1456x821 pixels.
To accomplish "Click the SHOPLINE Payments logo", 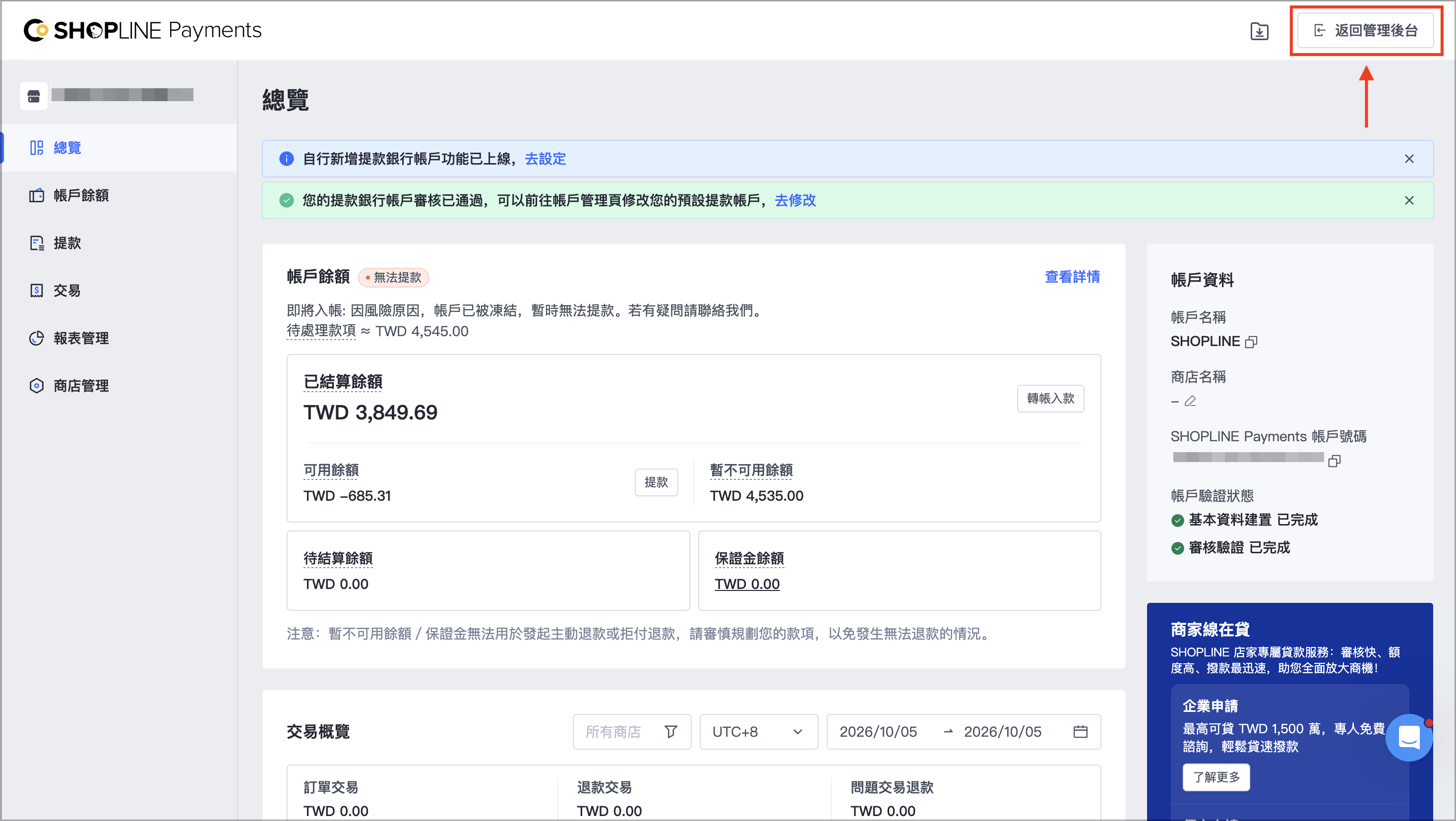I will tap(142, 31).
